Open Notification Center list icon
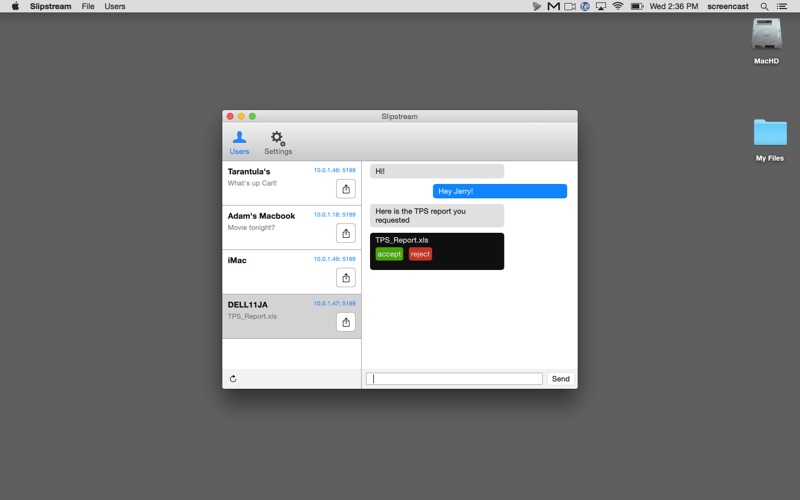The height and width of the screenshot is (500, 800). pos(782,6)
